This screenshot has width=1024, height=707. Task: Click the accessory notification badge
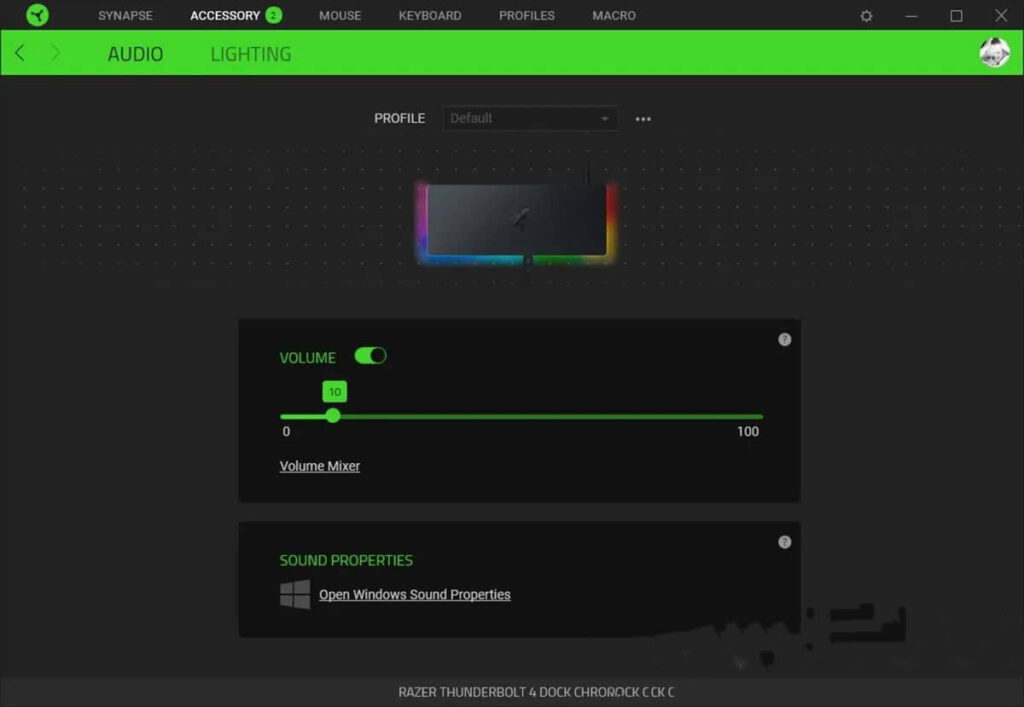(x=274, y=15)
